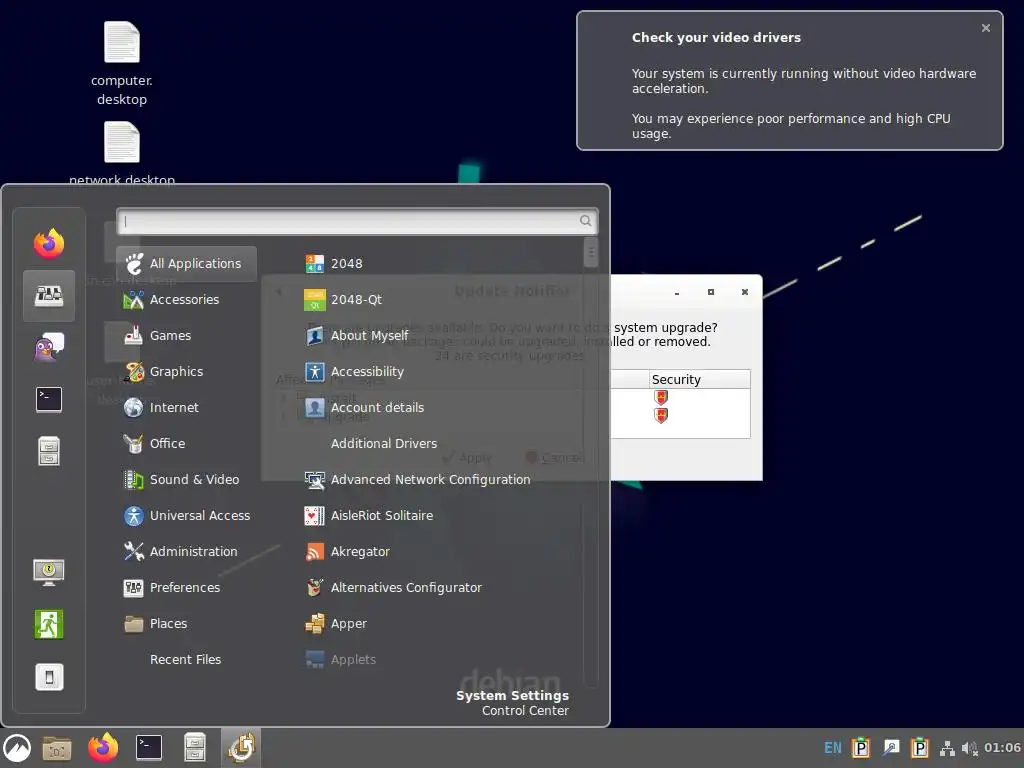1024x768 pixels.
Task: Click the volume speaker tray icon
Action: tap(970, 748)
